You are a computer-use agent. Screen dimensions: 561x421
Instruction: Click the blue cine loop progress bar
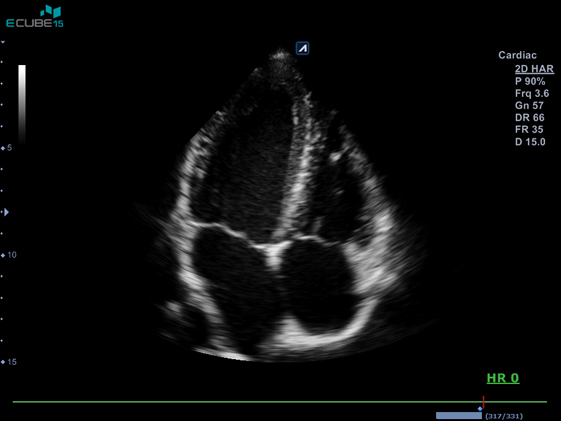coord(459,416)
